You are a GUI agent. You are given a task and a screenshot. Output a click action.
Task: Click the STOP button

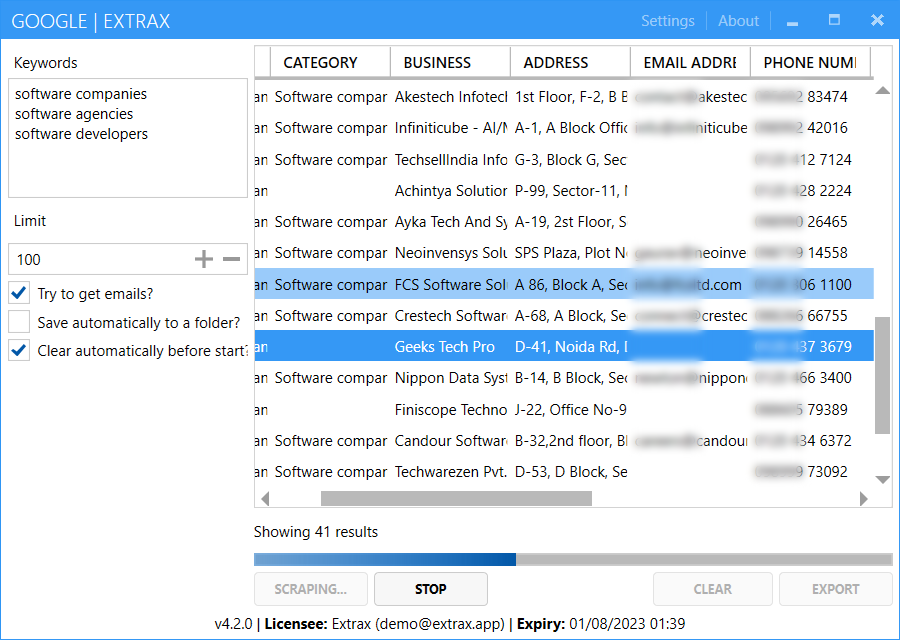430,589
